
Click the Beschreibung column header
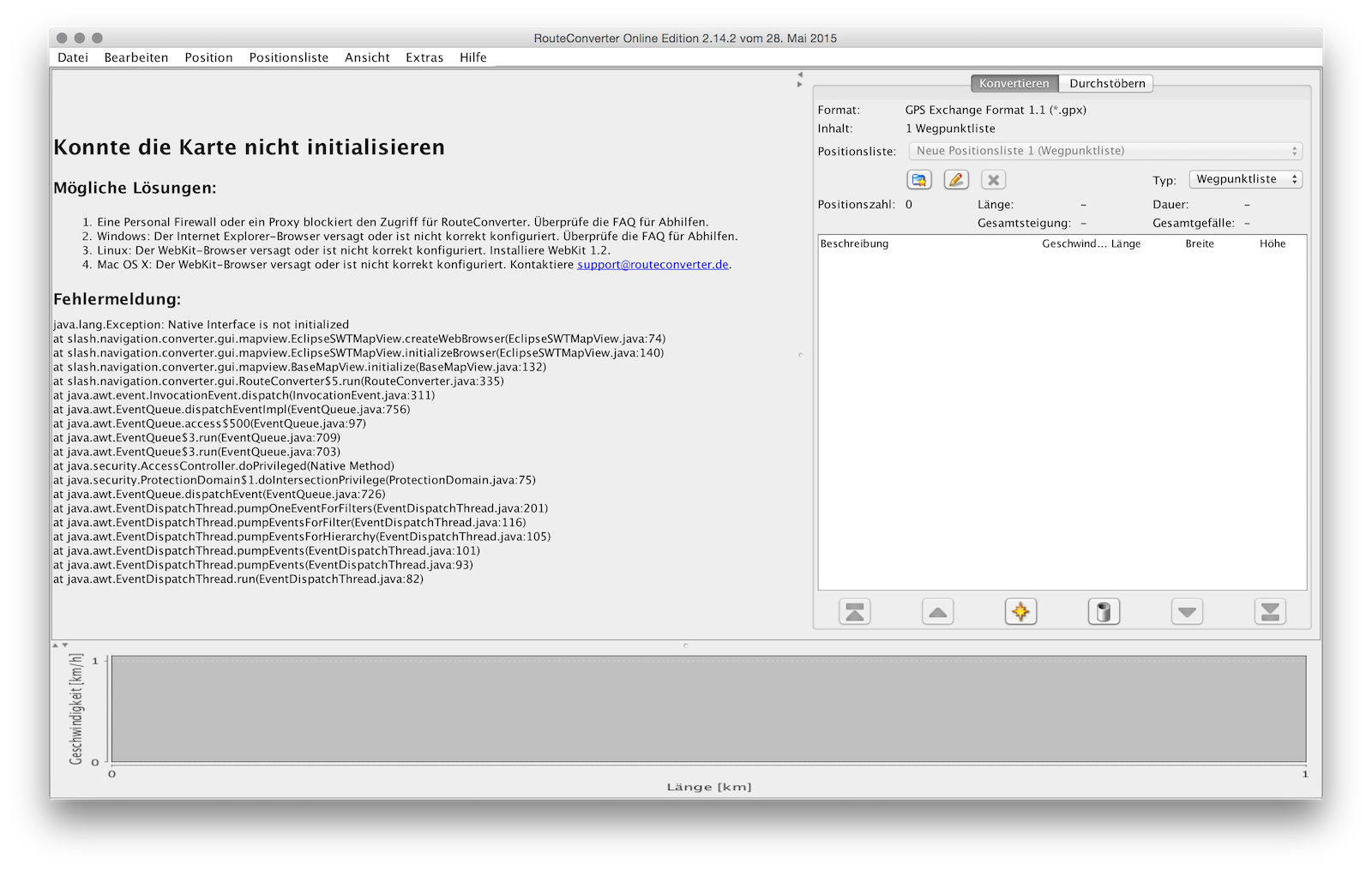point(855,244)
